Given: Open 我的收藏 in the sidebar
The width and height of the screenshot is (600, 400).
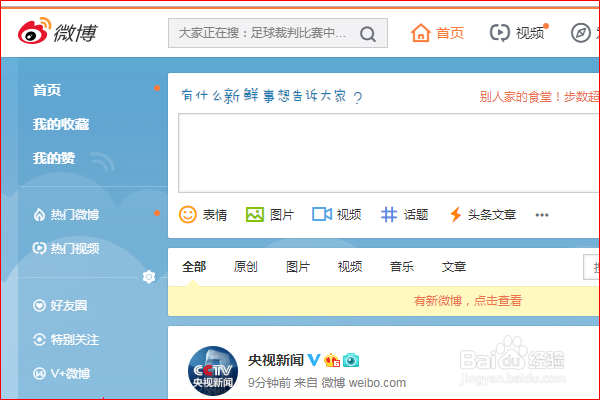Looking at the screenshot, I should (x=61, y=124).
